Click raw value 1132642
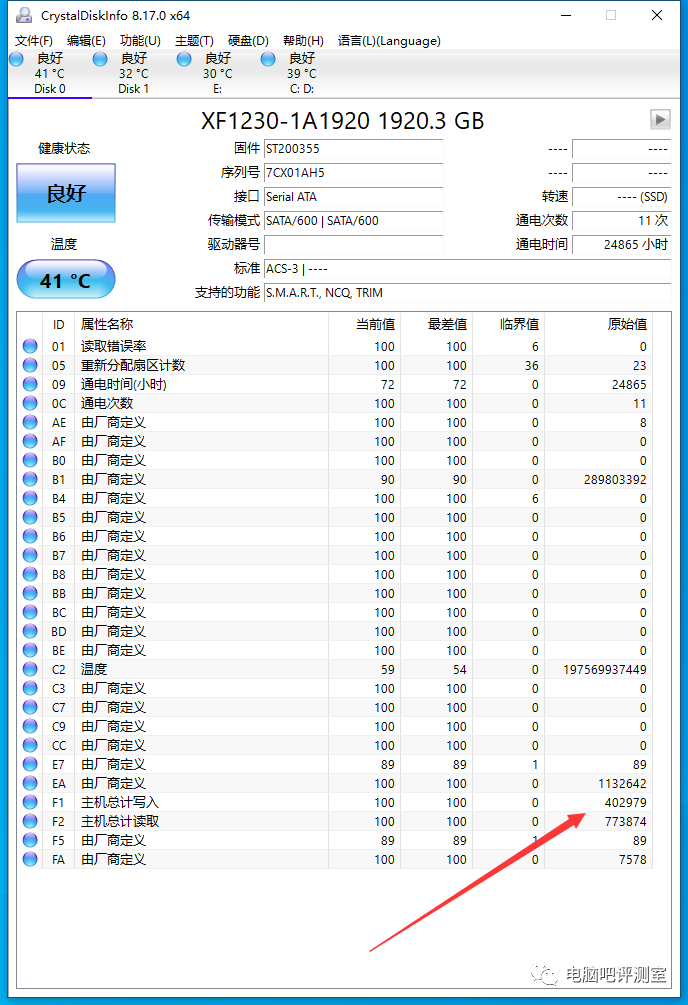The height and width of the screenshot is (1005, 688). [x=622, y=783]
